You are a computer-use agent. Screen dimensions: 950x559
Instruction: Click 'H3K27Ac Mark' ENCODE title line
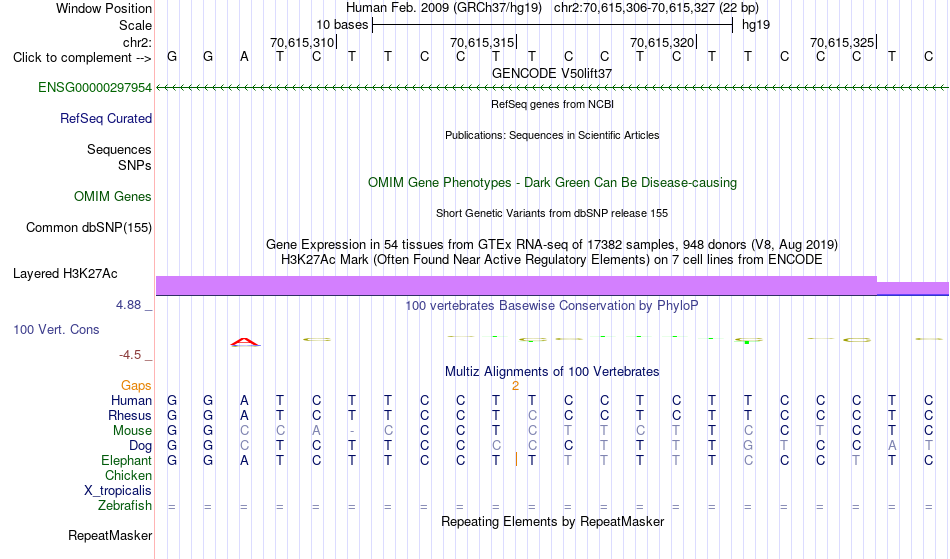pyautogui.click(x=552, y=260)
